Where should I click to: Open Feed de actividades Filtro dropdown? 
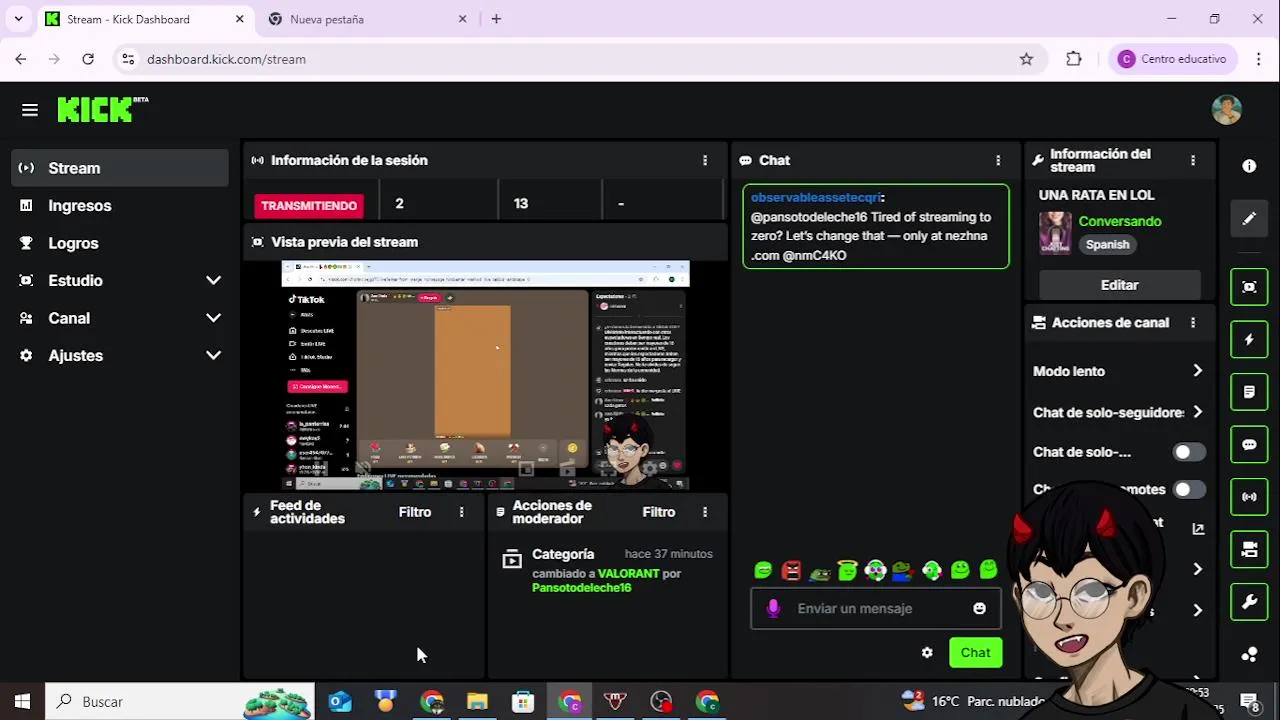[x=415, y=512]
